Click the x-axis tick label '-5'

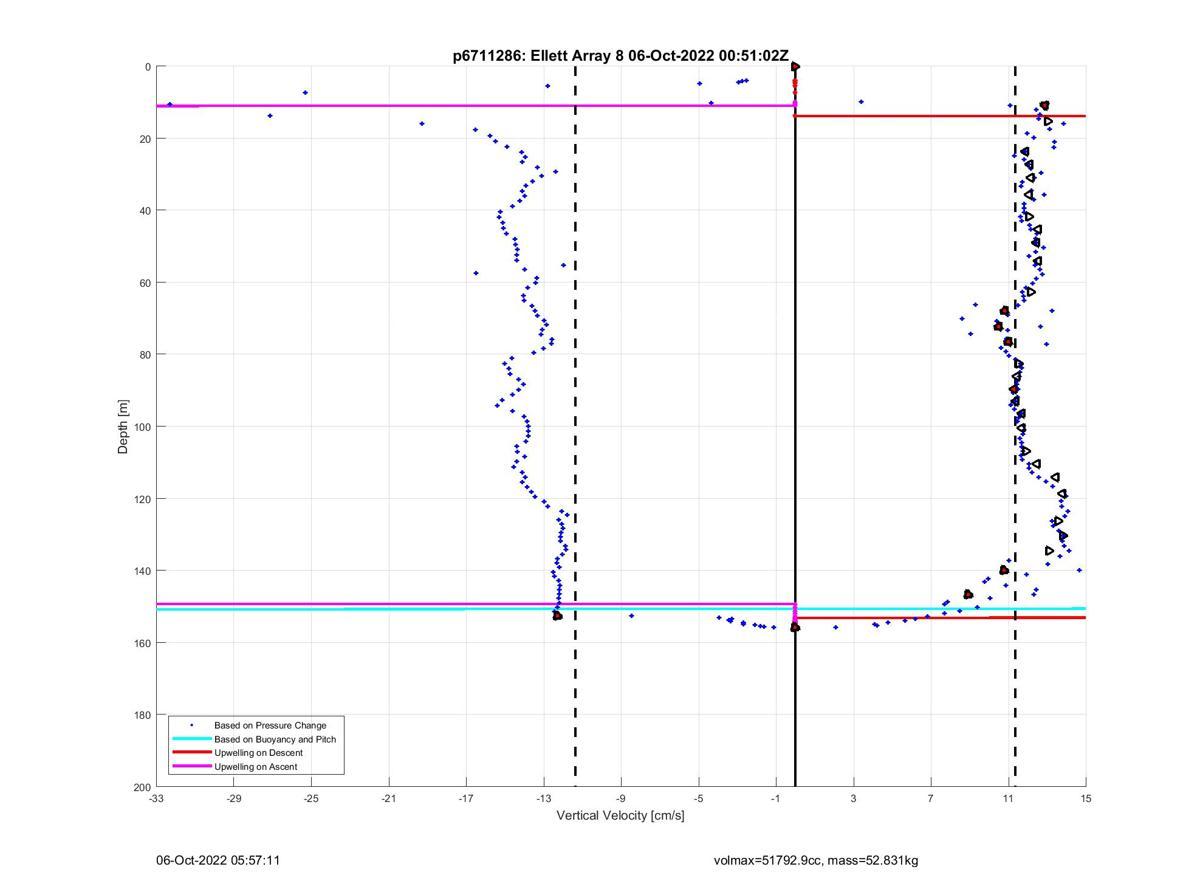coord(699,798)
